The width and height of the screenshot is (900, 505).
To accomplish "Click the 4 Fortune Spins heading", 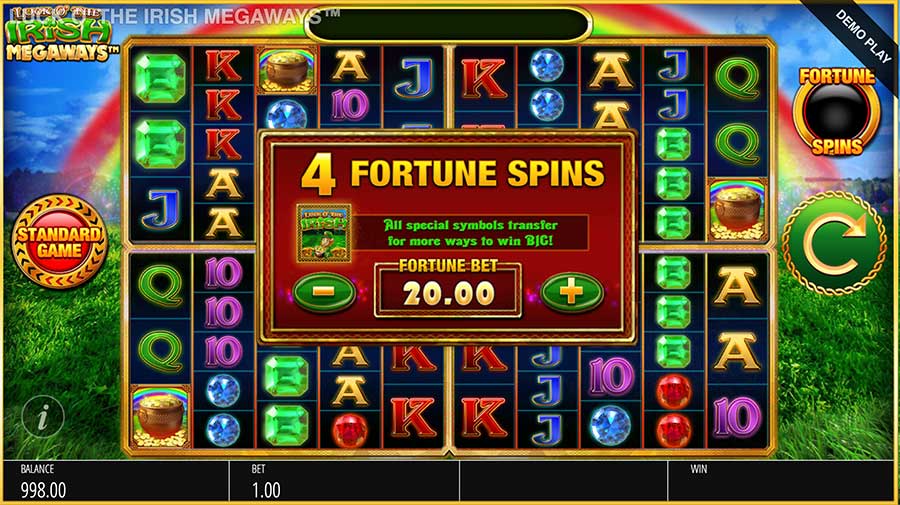I will [x=453, y=174].
